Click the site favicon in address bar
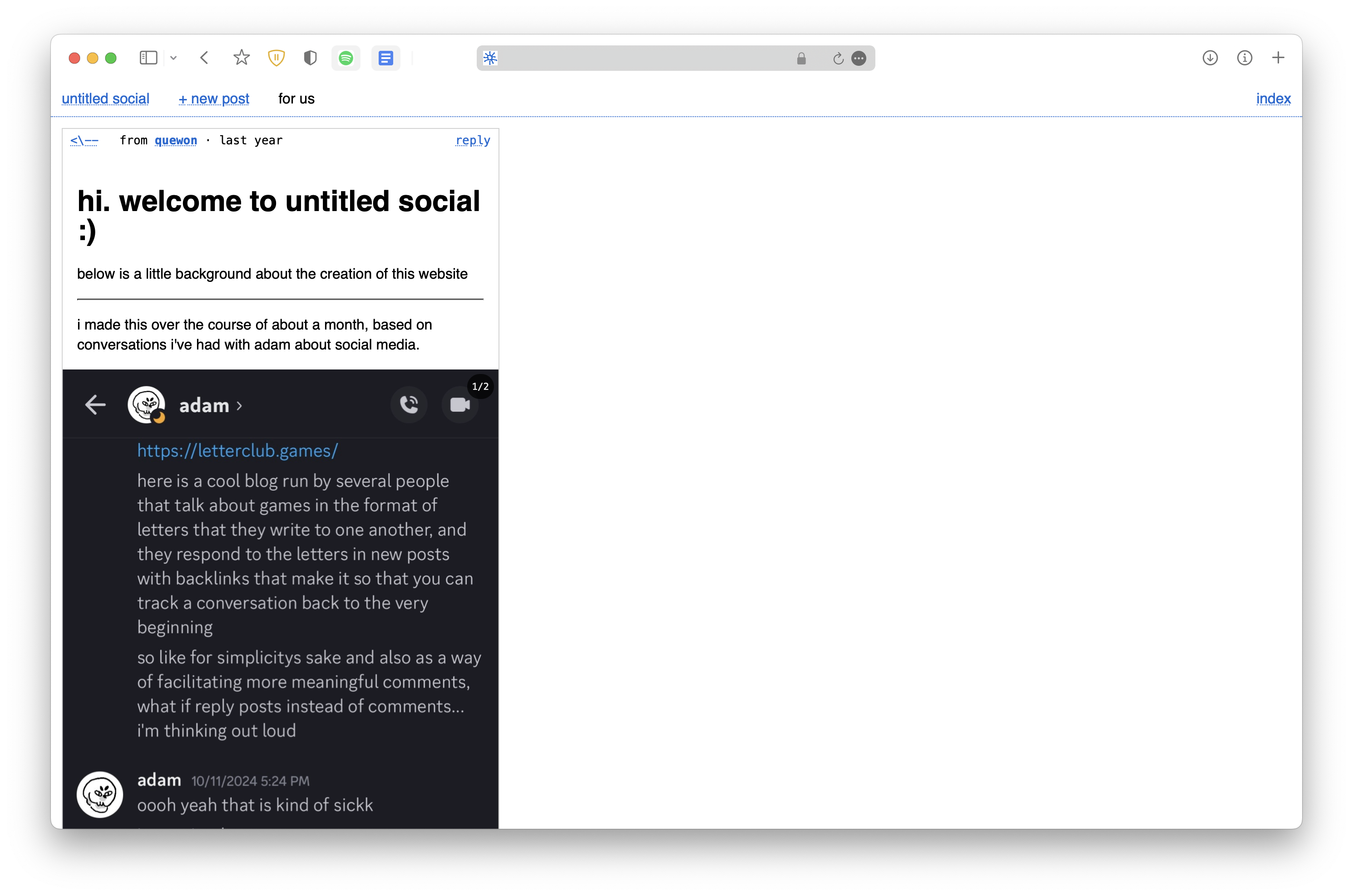 click(490, 58)
